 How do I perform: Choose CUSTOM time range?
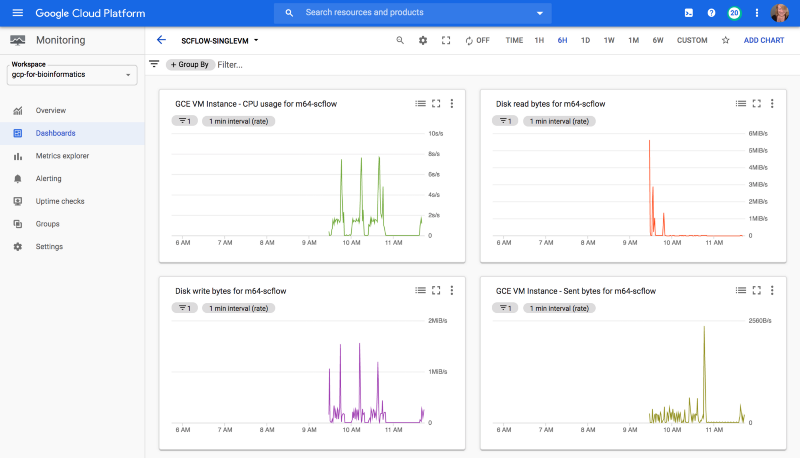[692, 40]
